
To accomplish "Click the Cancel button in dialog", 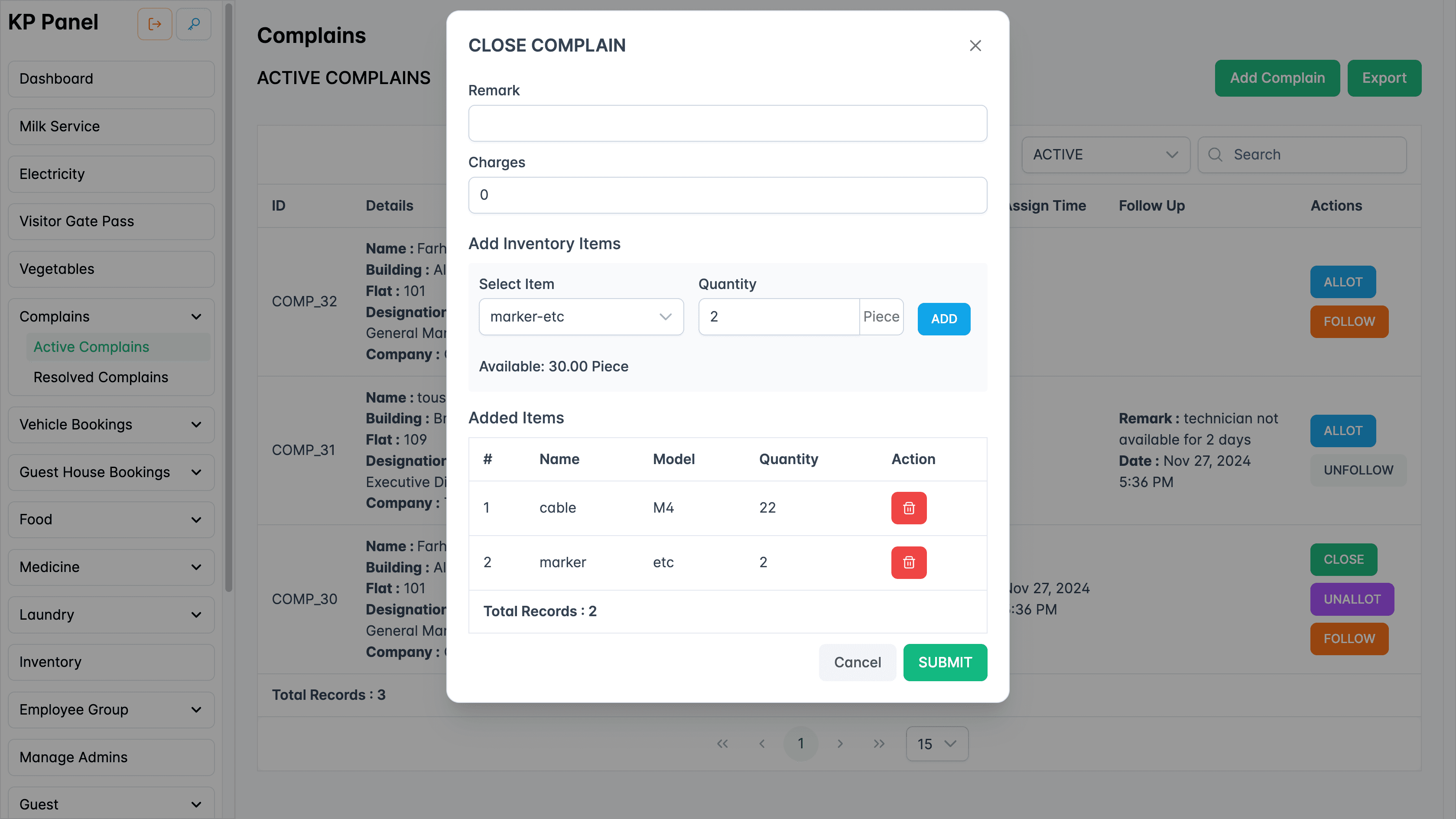I will point(857,663).
